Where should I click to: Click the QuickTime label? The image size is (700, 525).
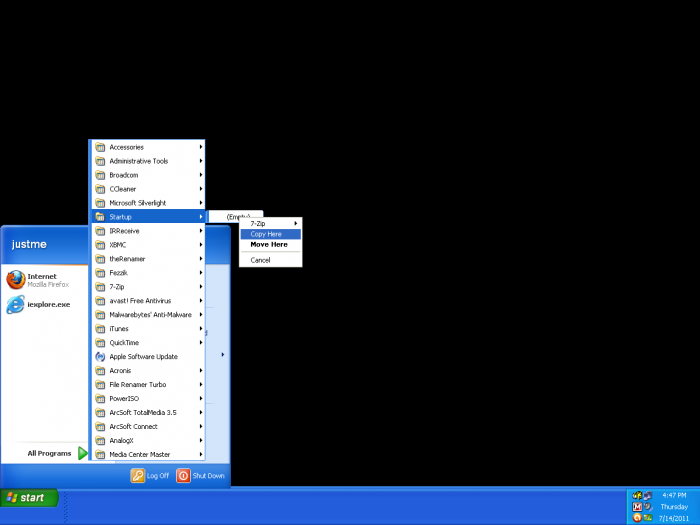point(124,343)
